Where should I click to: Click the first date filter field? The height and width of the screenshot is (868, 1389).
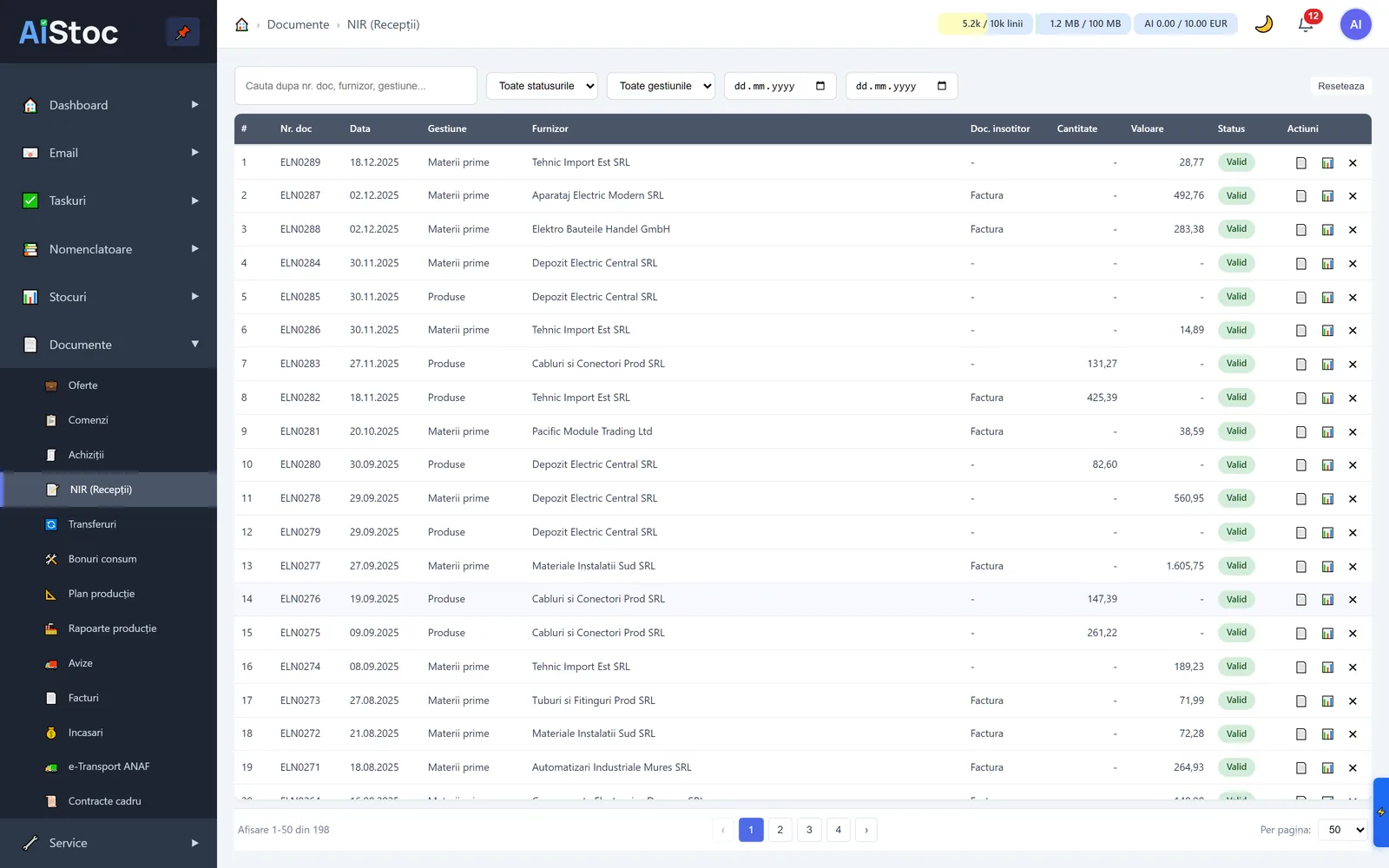click(780, 86)
